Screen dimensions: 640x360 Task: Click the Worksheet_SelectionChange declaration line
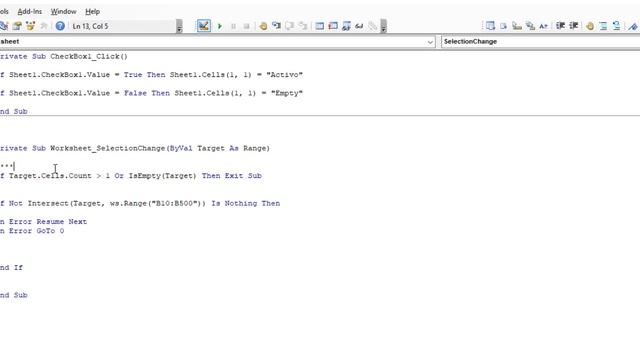(x=135, y=148)
